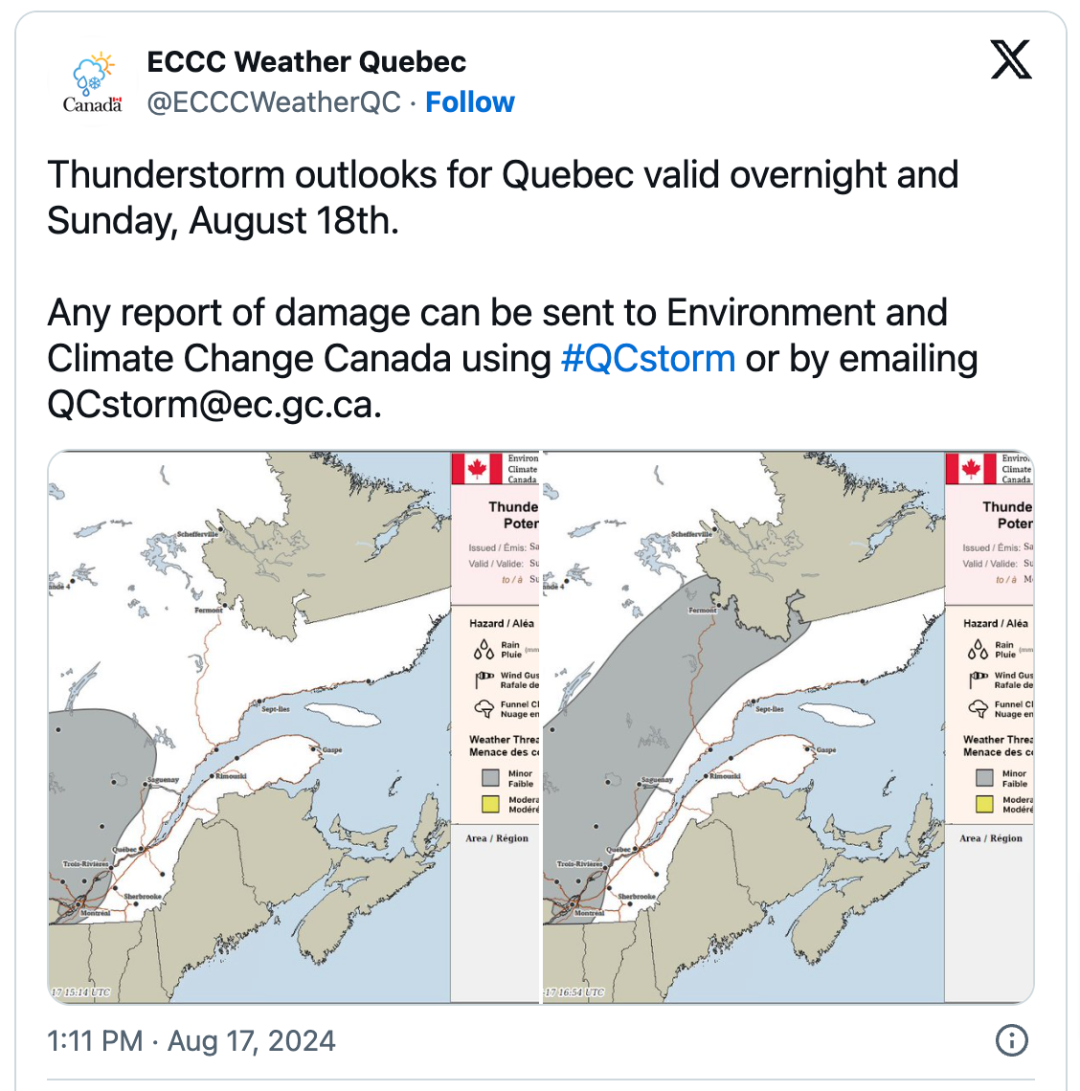Click the Rain hazard icon in right legend

(x=978, y=650)
